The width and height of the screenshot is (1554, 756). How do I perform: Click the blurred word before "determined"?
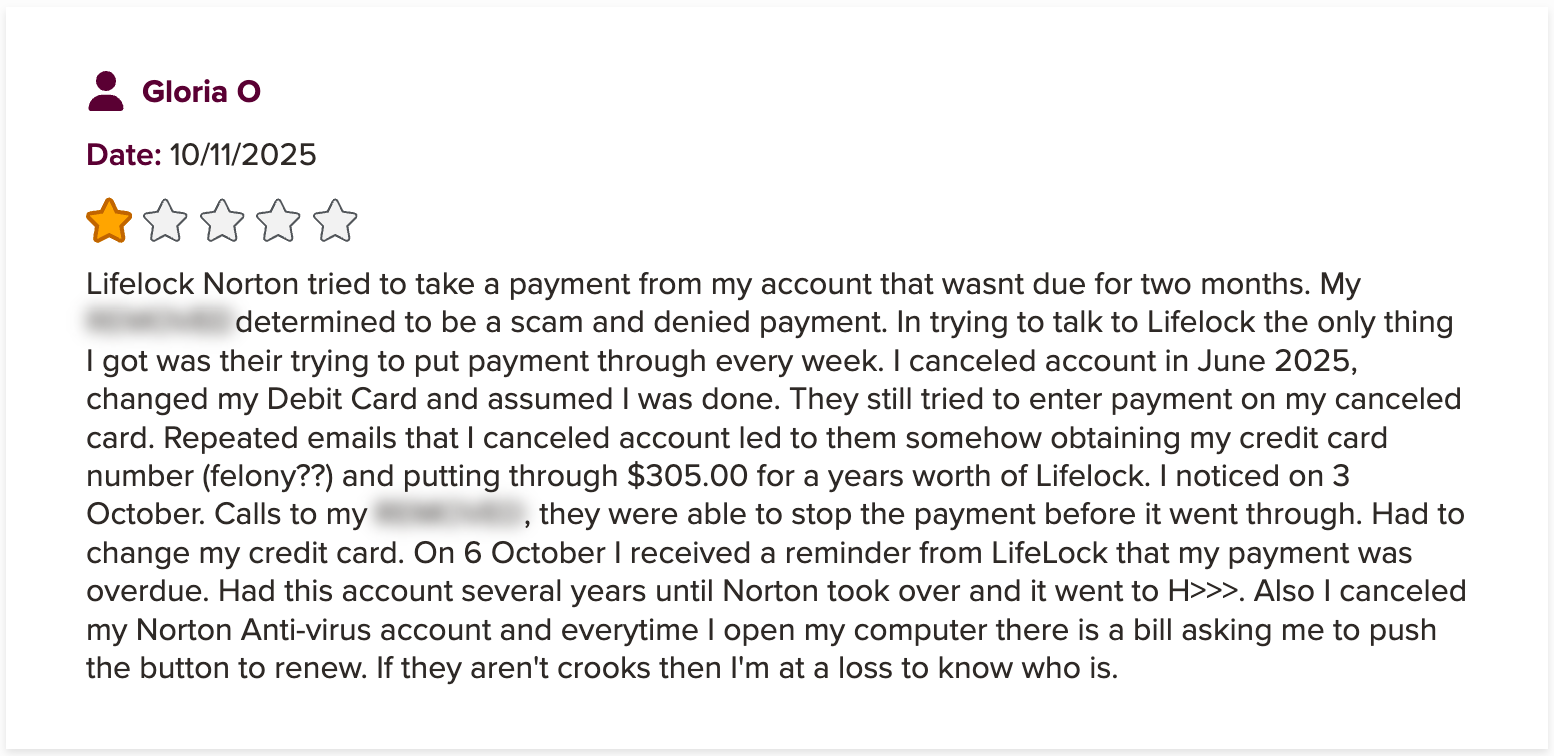tap(158, 323)
